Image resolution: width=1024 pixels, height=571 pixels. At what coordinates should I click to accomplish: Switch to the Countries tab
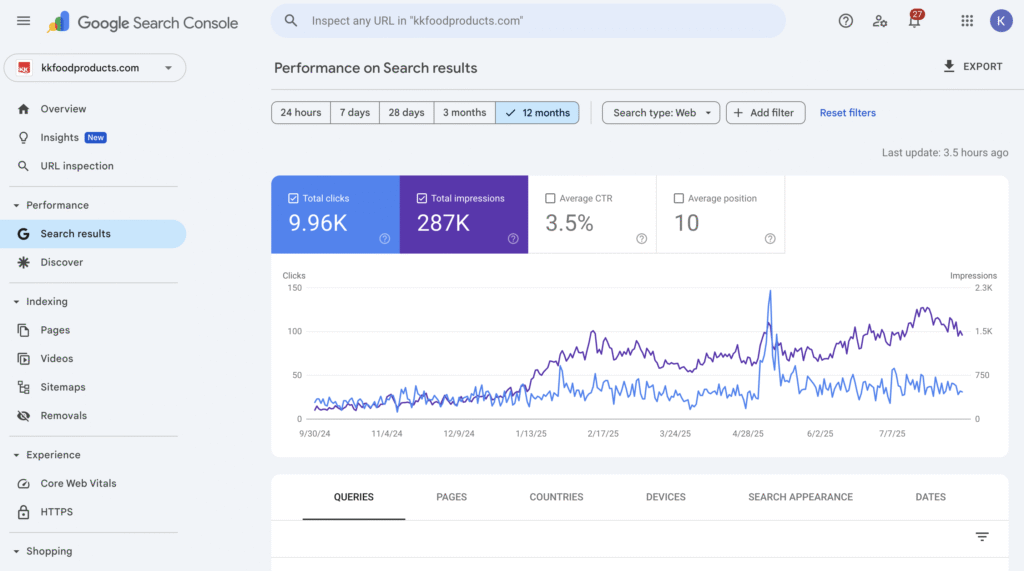pyautogui.click(x=556, y=497)
